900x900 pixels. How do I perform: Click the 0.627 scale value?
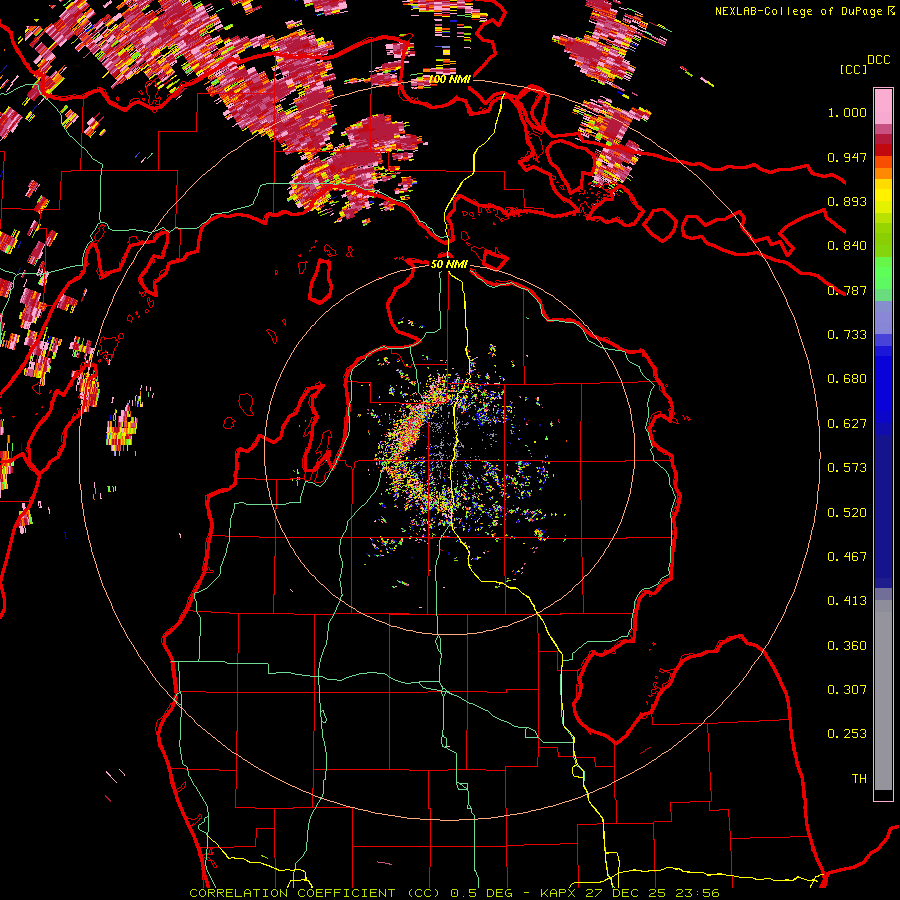point(847,424)
